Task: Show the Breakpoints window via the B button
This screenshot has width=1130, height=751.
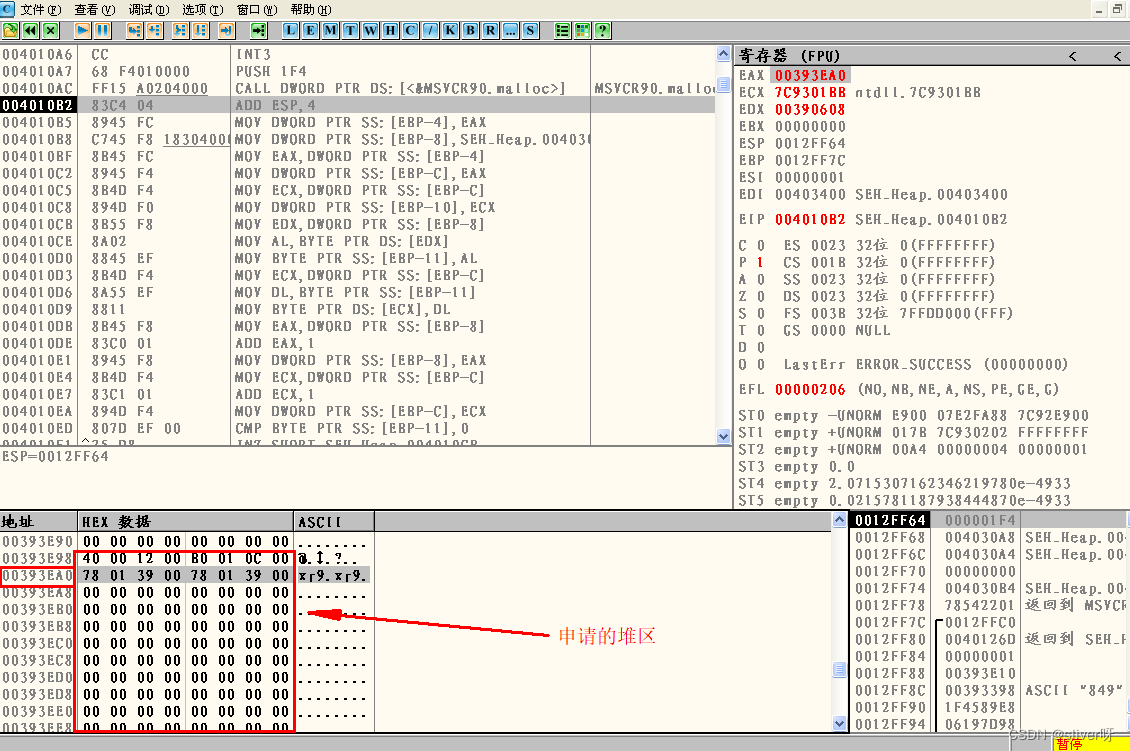Action: (470, 31)
